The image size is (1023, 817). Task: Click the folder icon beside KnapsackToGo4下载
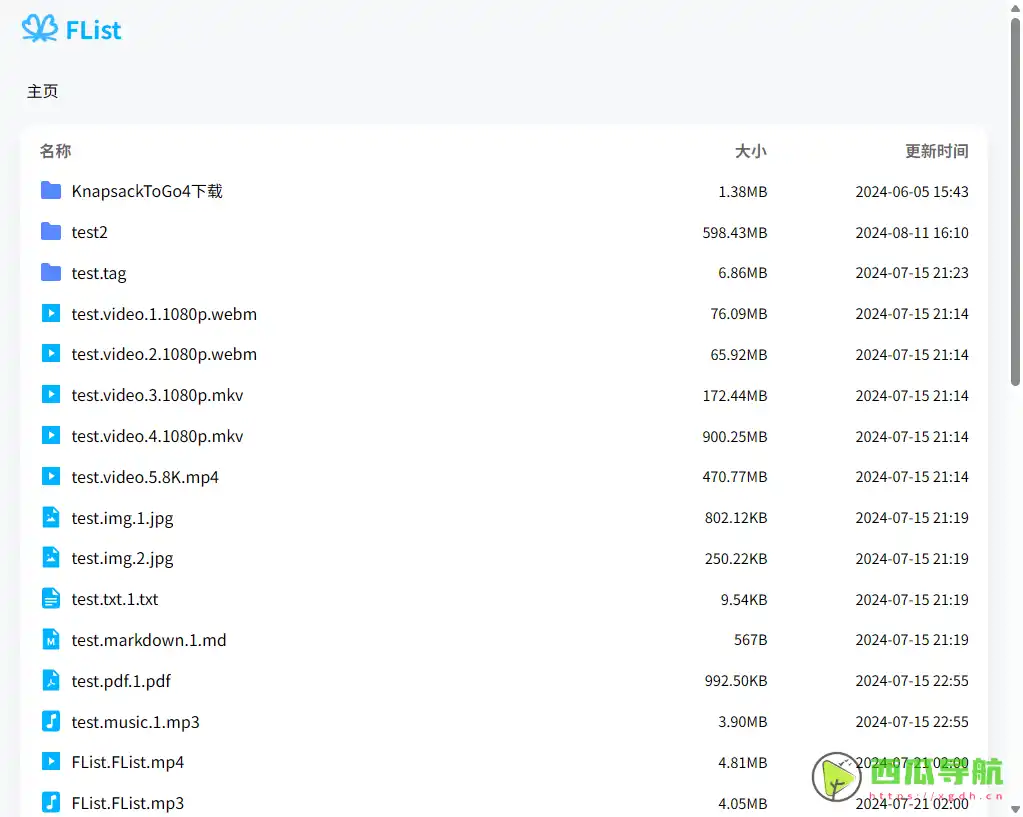click(x=51, y=190)
